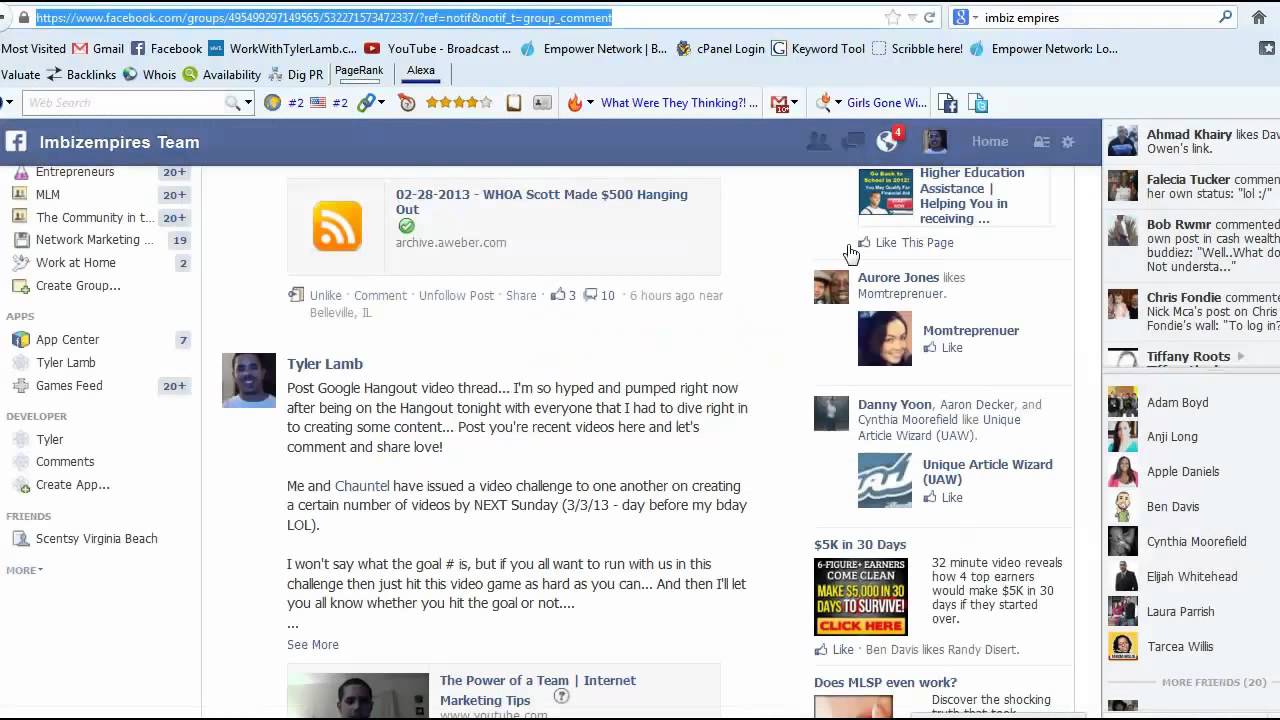Click profile picture thumbnail in header
This screenshot has height=720, width=1280.
pyautogui.click(x=935, y=141)
